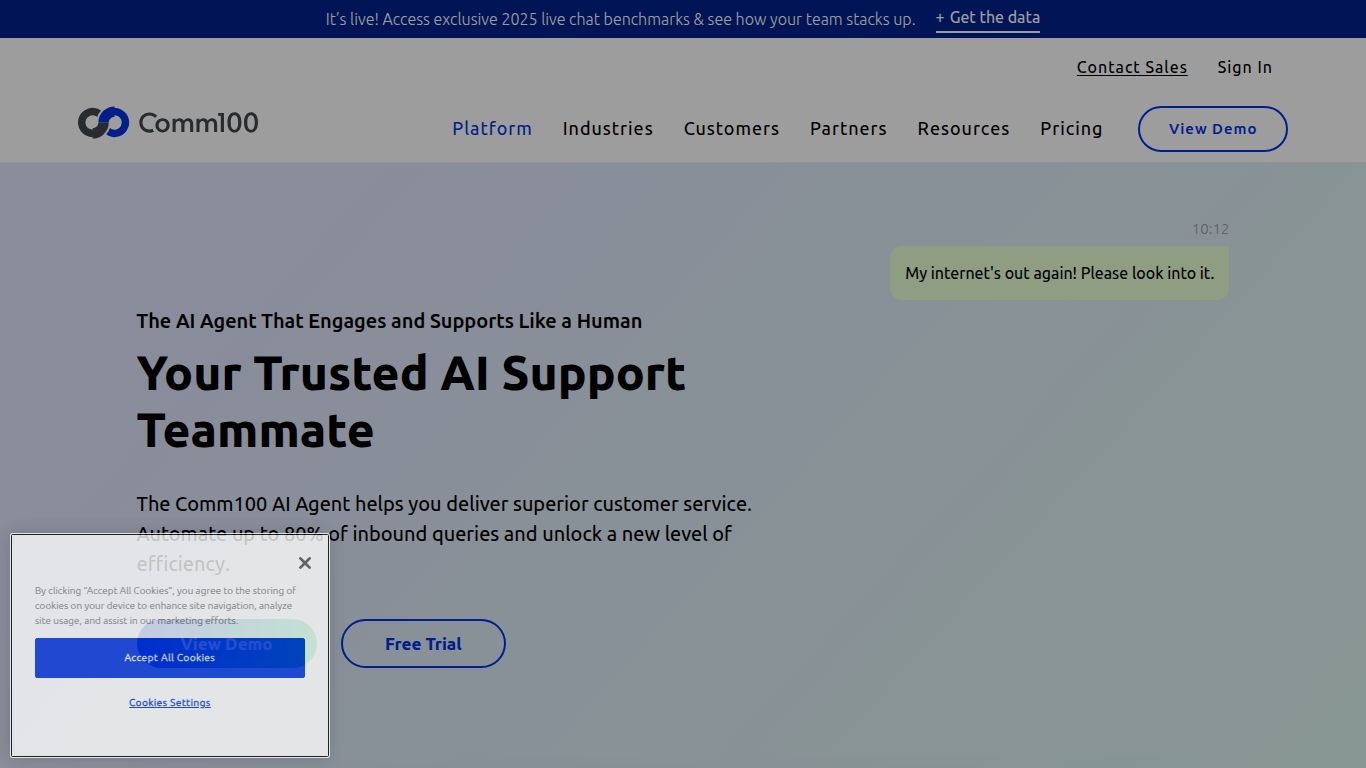Open the Cookies Settings link
Image resolution: width=1366 pixels, height=768 pixels.
tap(170, 703)
